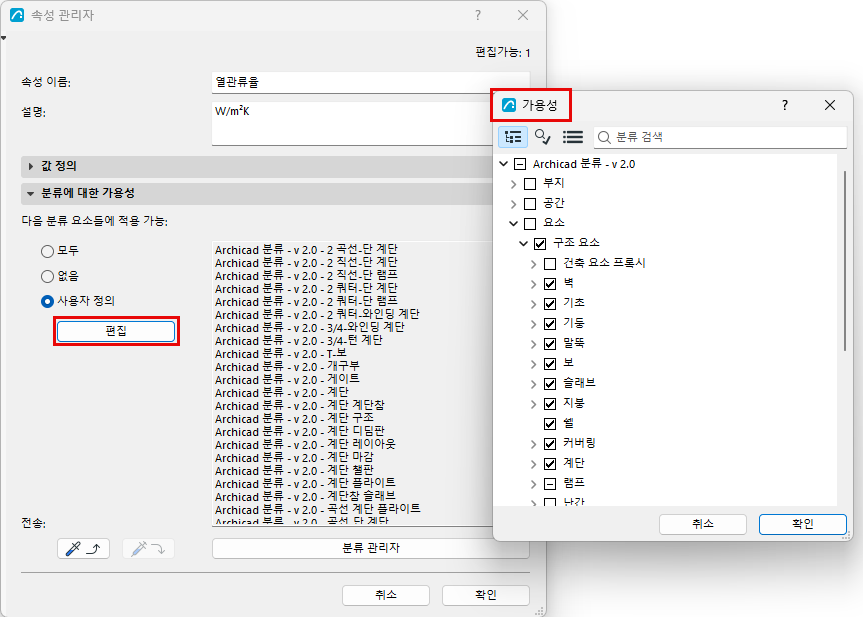863x617 pixels.
Task: Click the syringe inject transfer icon
Action: click(148, 548)
